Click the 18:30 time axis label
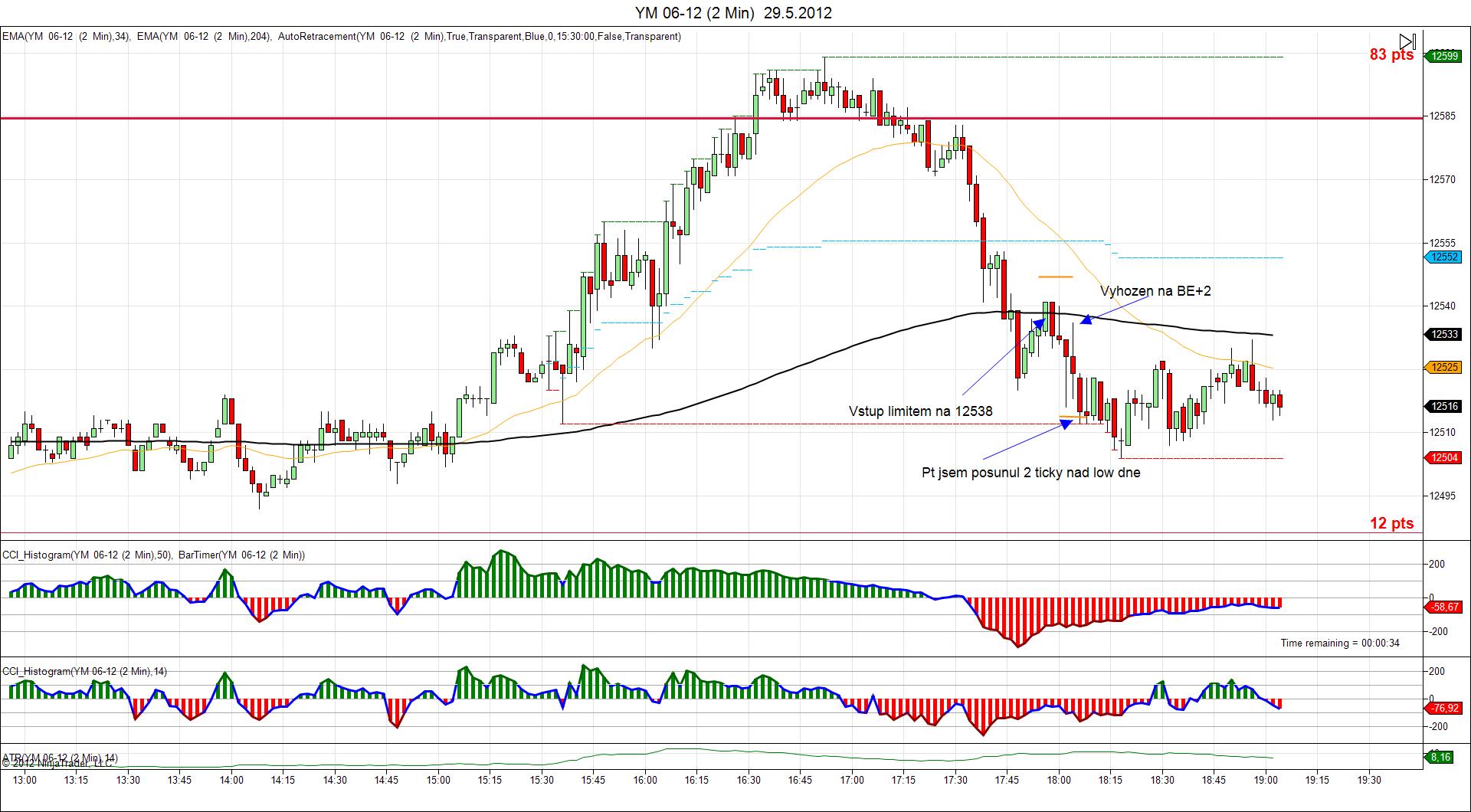 (x=1162, y=780)
